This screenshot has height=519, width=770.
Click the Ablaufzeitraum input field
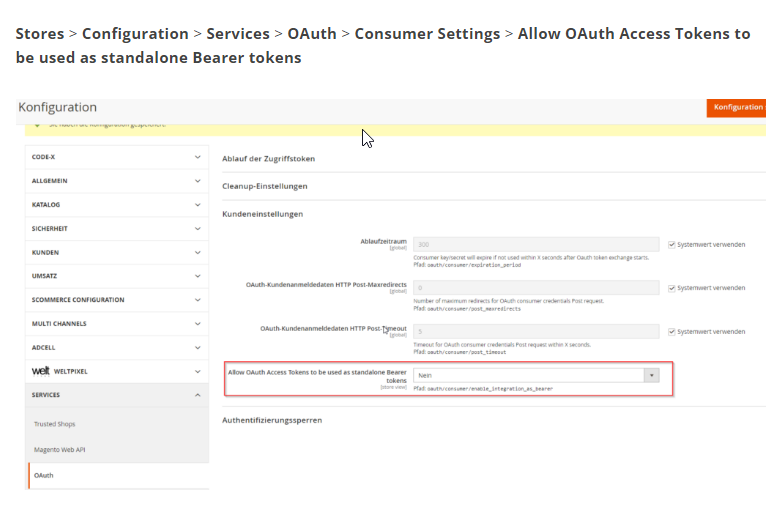point(536,244)
